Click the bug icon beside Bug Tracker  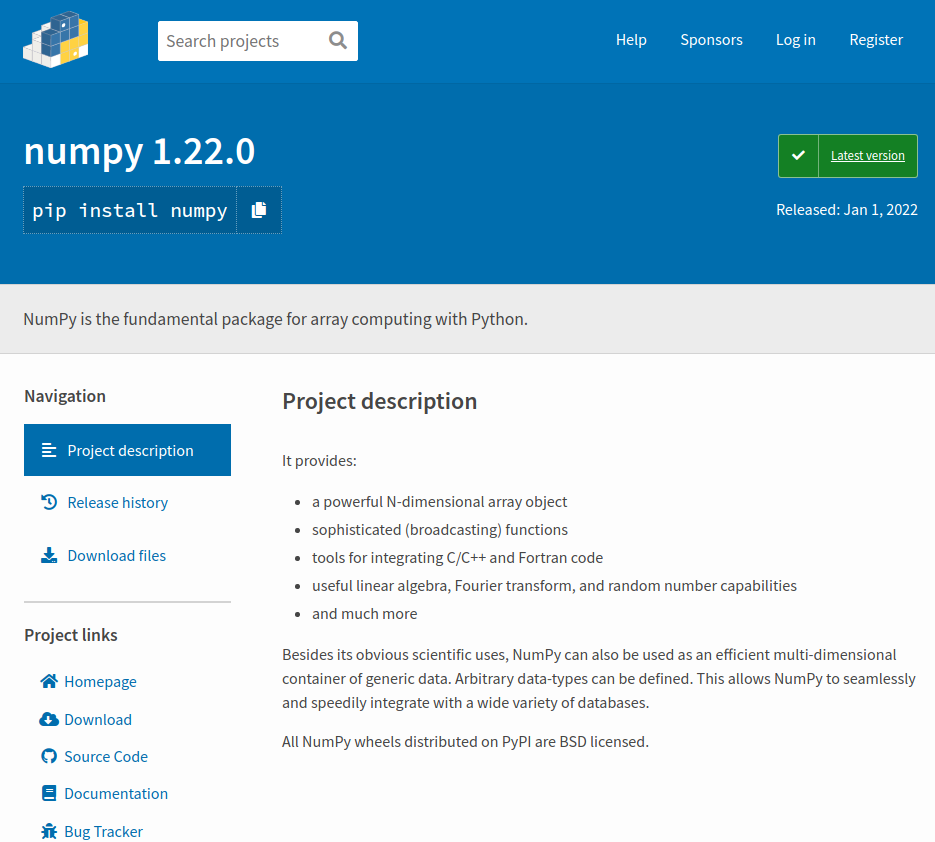point(46,830)
